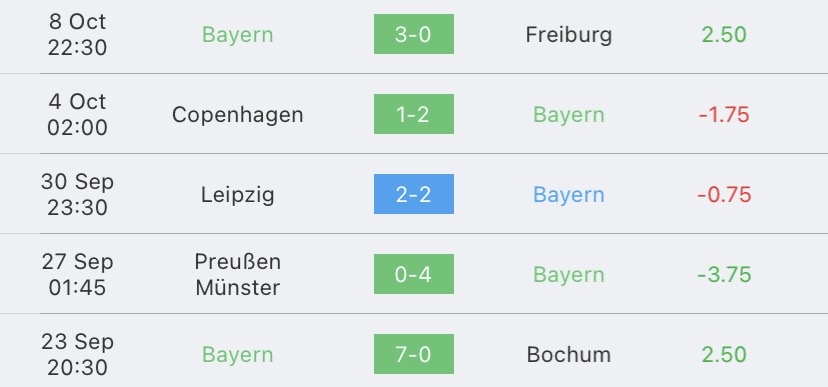Click Bayern in the Copenhagen match row
This screenshot has width=828, height=387.
click(569, 115)
